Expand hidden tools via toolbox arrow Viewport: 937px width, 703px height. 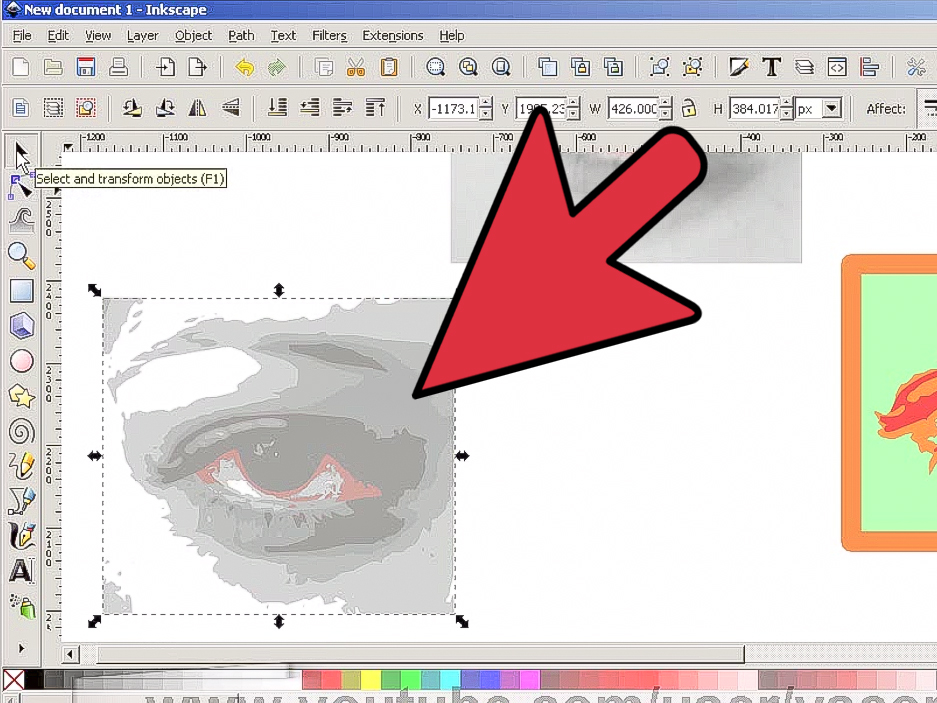22,648
